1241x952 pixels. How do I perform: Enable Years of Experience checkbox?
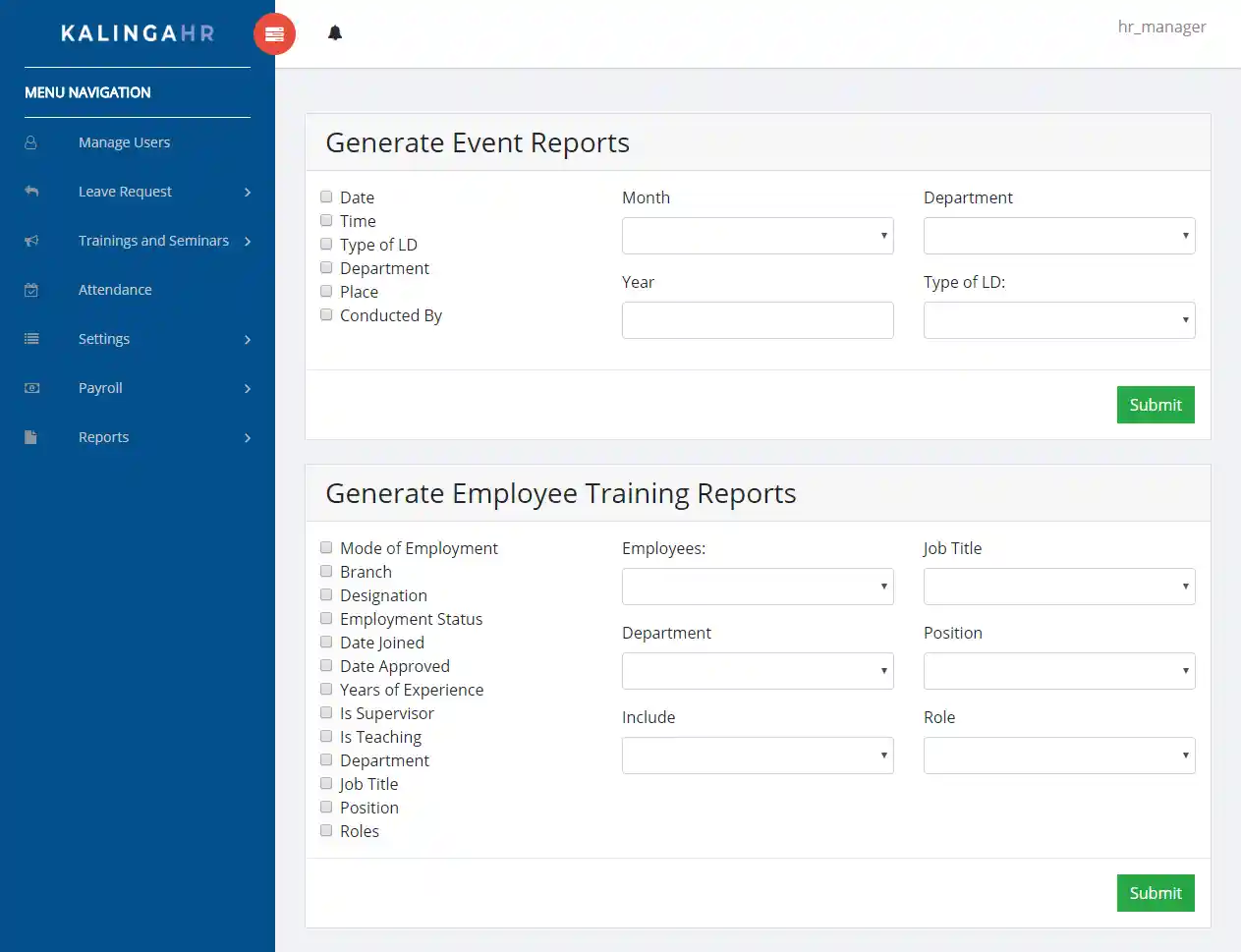click(x=326, y=689)
